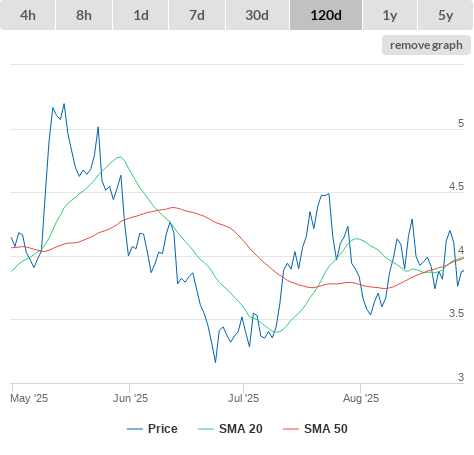Click the May '25 axis label
The image size is (474, 455).
29,398
